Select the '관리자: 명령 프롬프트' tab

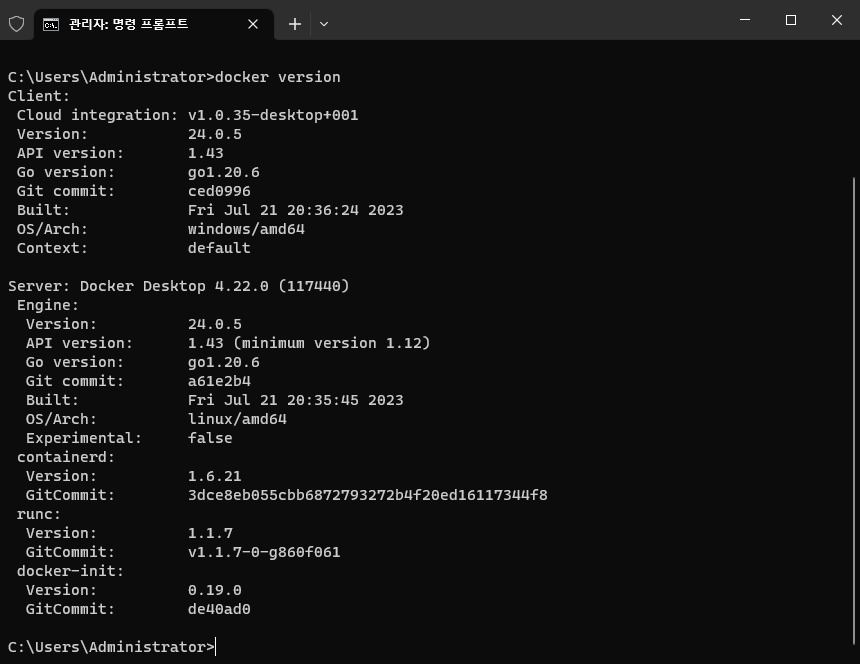tap(154, 24)
